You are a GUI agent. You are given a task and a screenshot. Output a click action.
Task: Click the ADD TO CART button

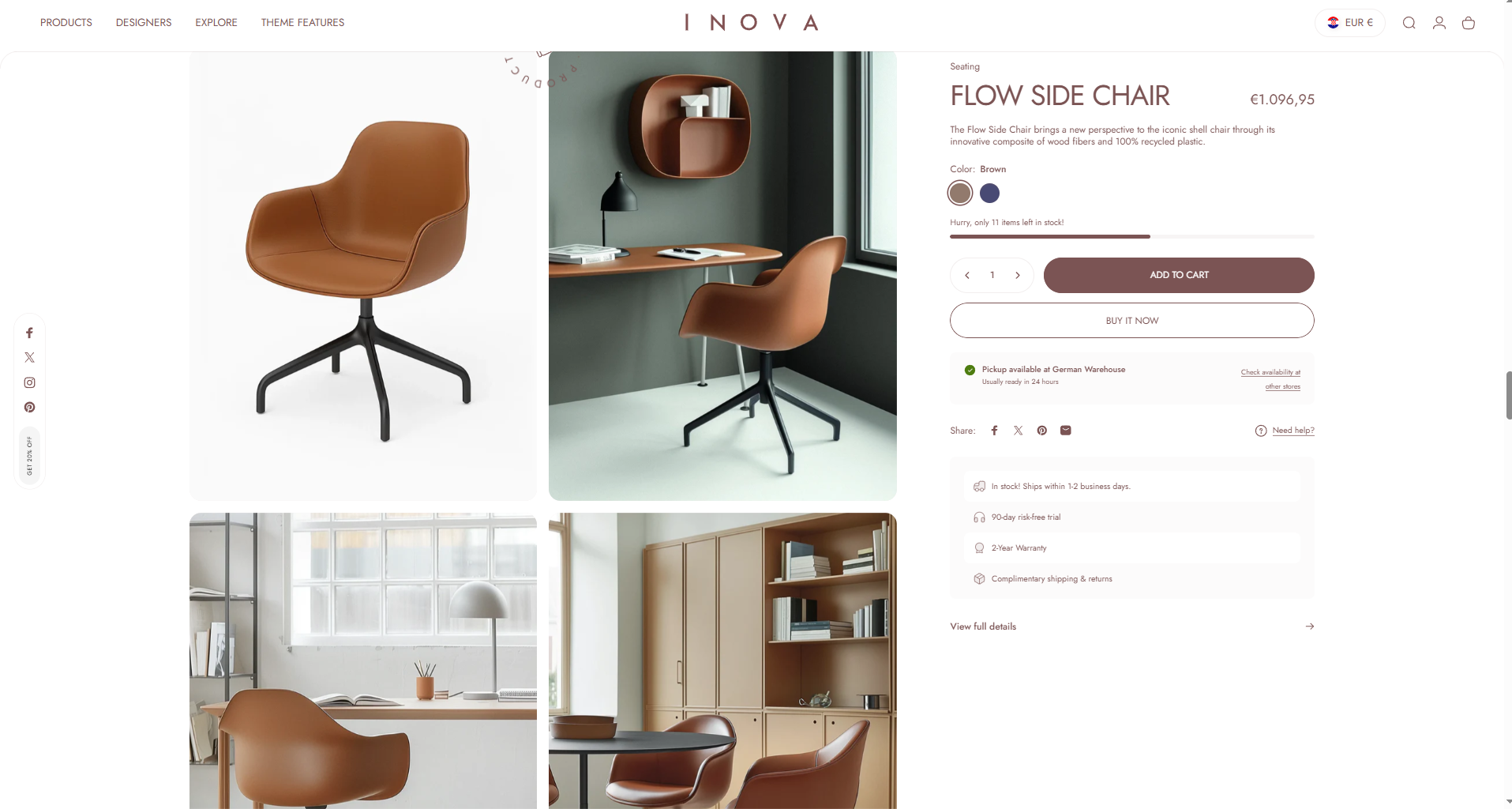pos(1179,275)
